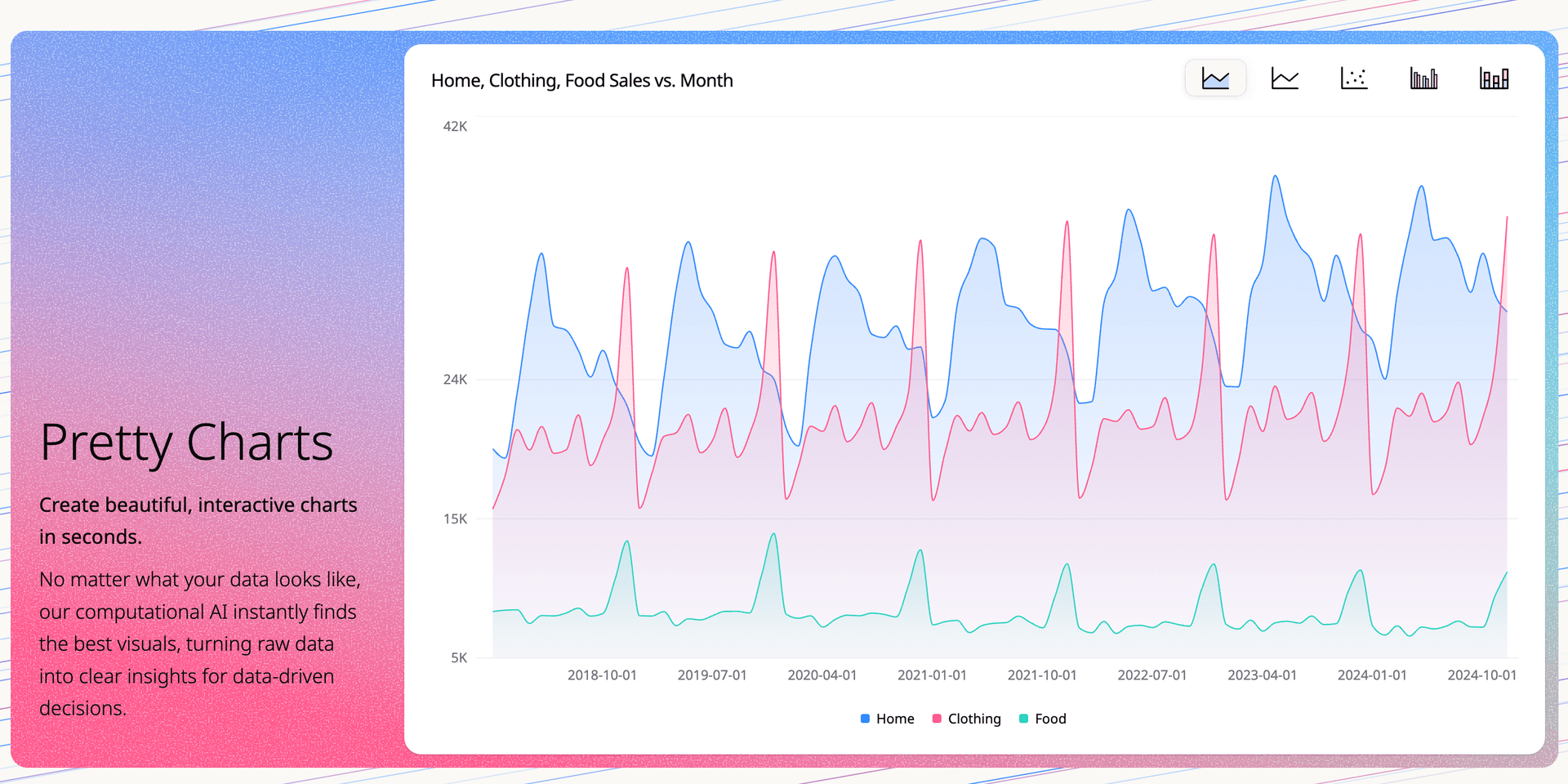Select the 24K y-axis label

pyautogui.click(x=455, y=380)
